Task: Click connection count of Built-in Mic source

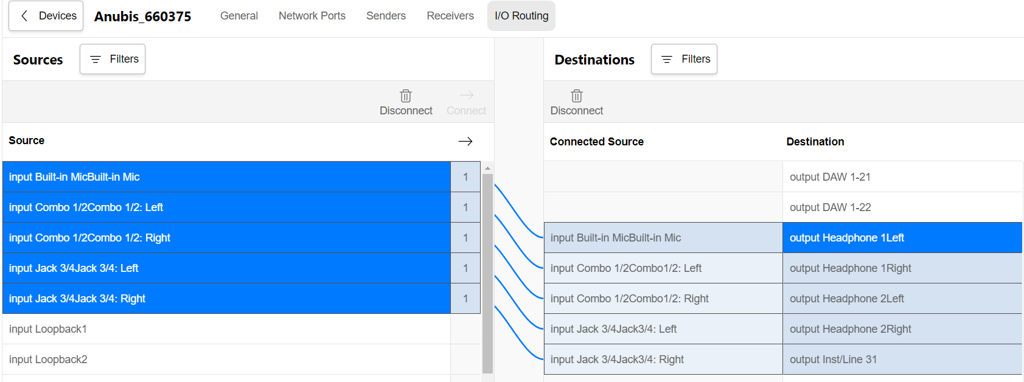Action: 466,177
